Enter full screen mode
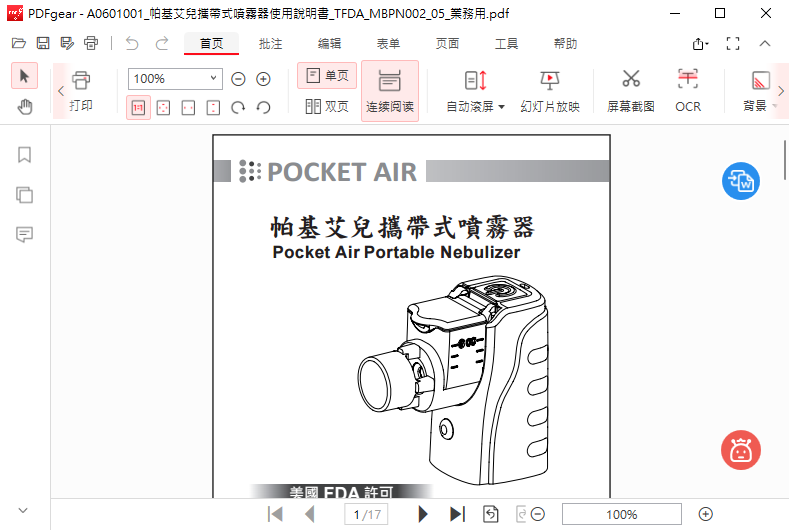This screenshot has height=530, width=789. tap(733, 44)
